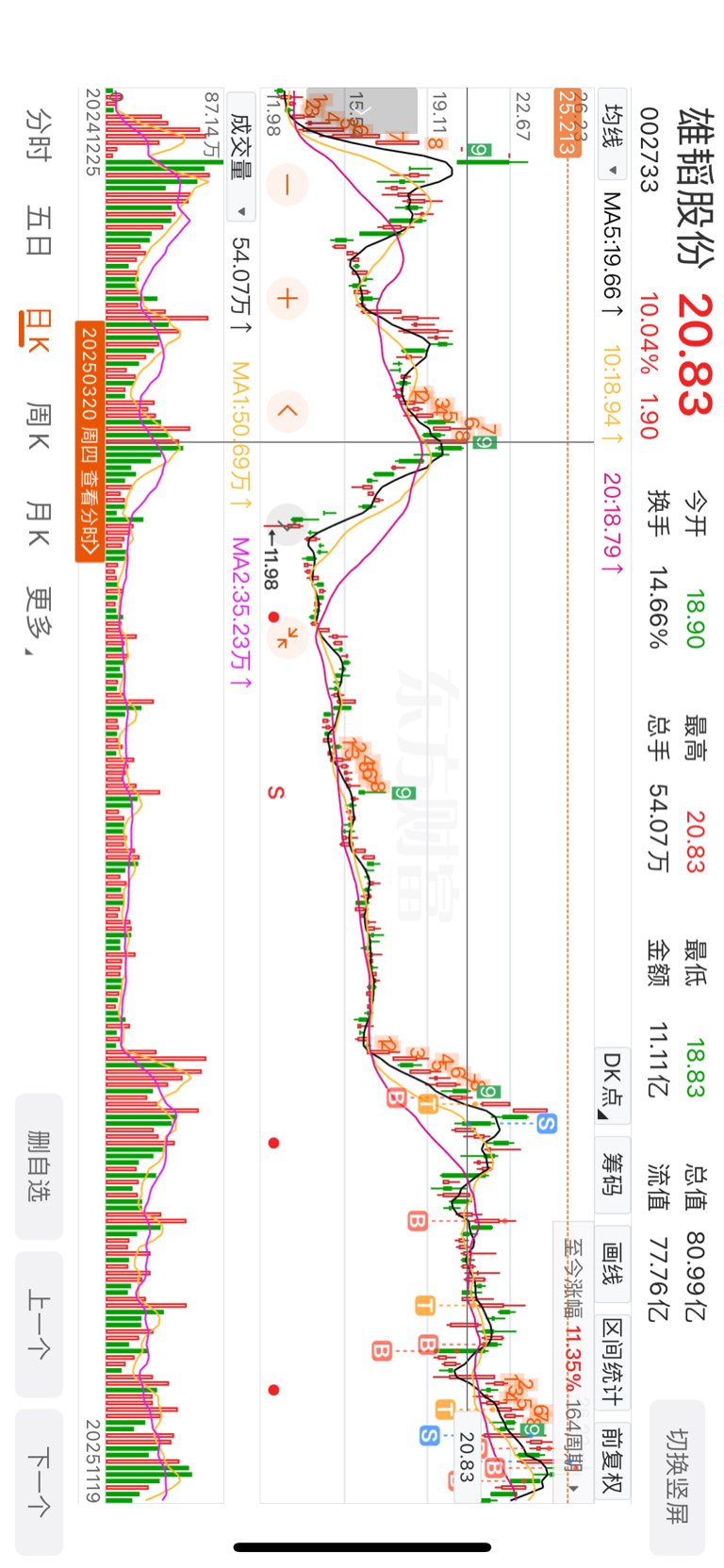The image size is (724, 1568).
Task: Go to previous stock with 上一个
Action: click(x=40, y=1325)
